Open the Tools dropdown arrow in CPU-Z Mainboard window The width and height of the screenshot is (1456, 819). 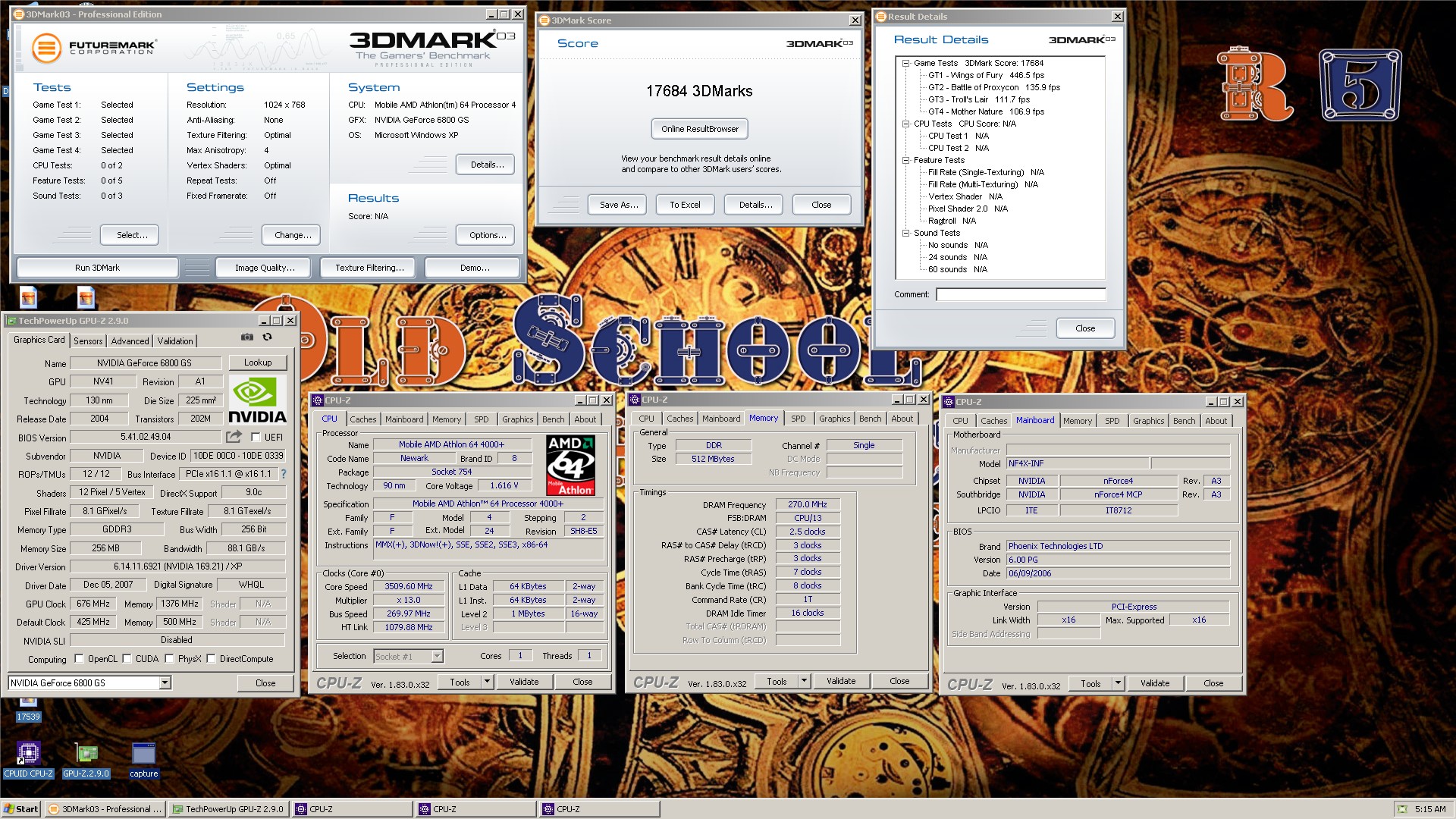(1118, 683)
